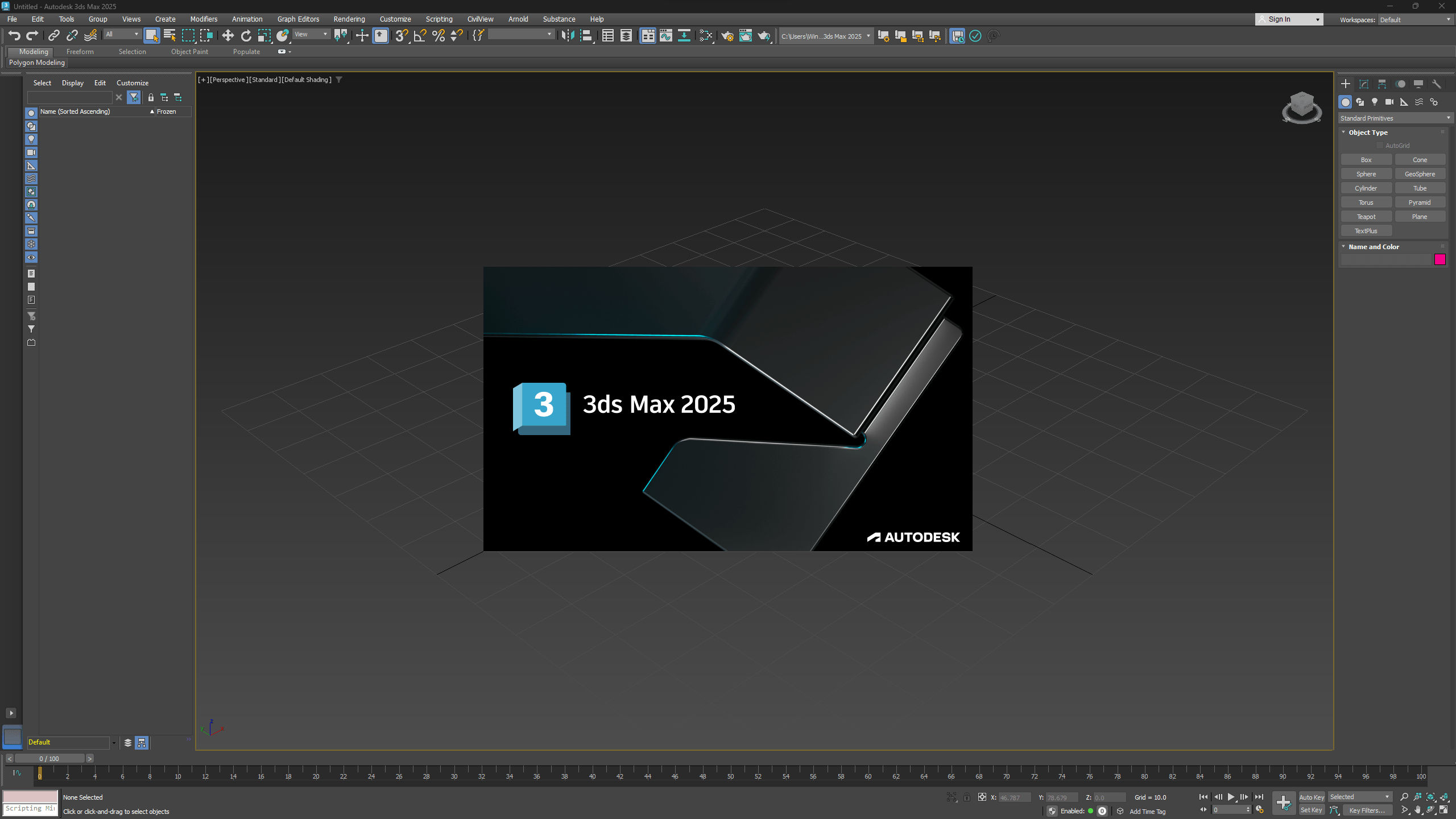Open the Modify panel tab icon

(1363, 84)
